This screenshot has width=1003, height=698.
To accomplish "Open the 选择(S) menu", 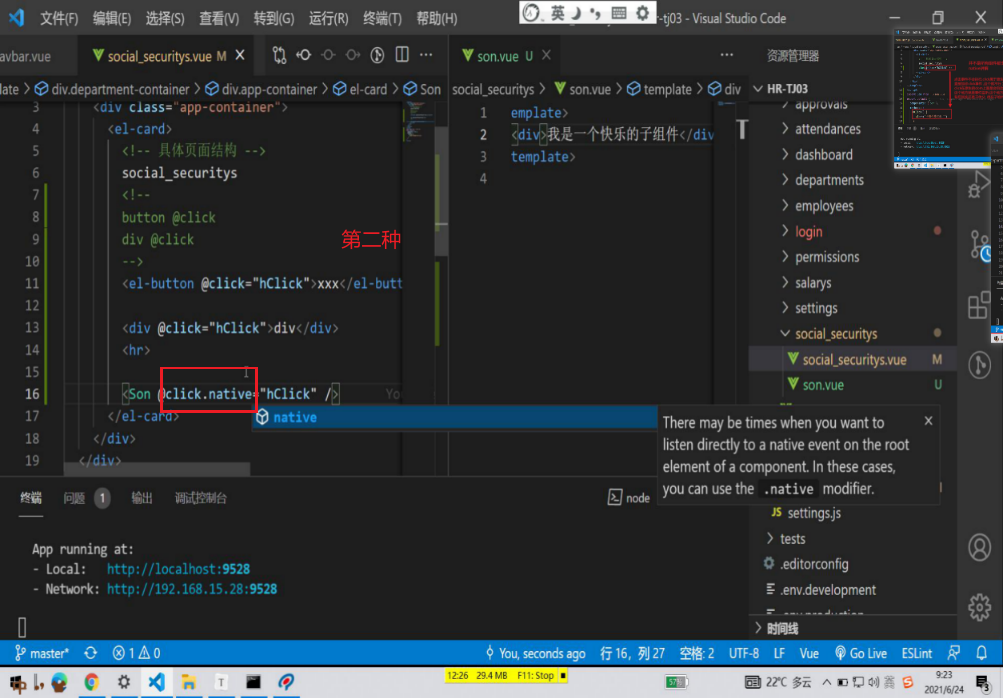I will click(165, 19).
